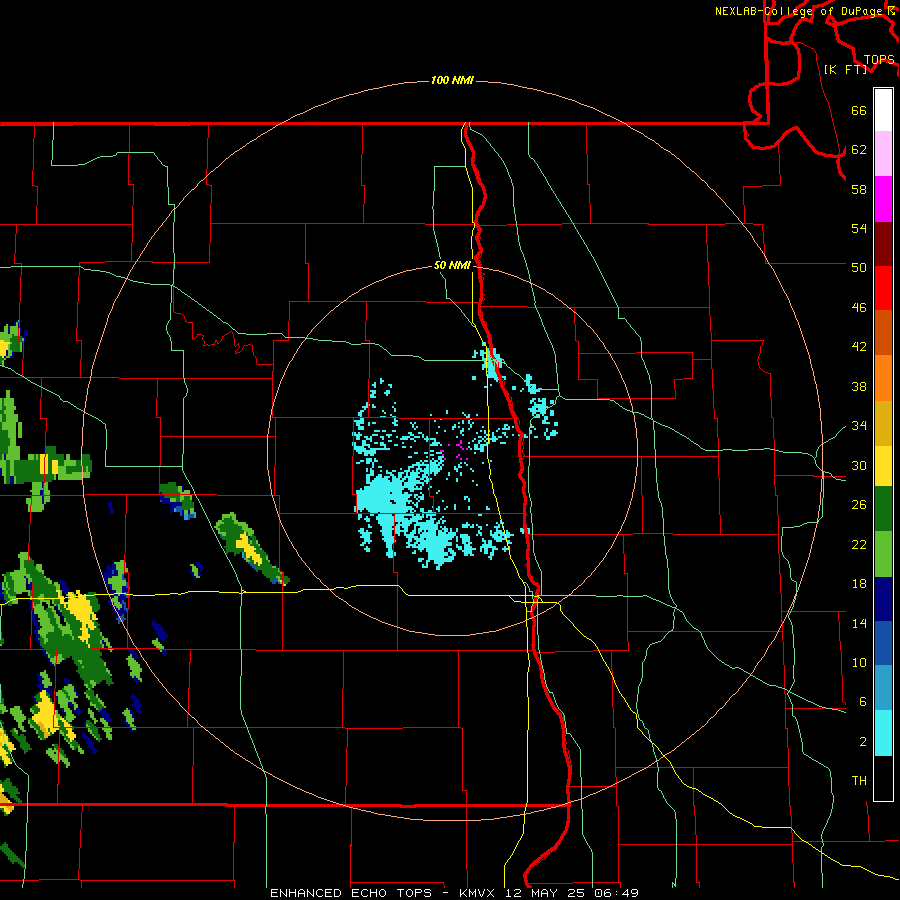The image size is (900, 900).
Task: Click the "38" scale label
Action: tap(859, 387)
